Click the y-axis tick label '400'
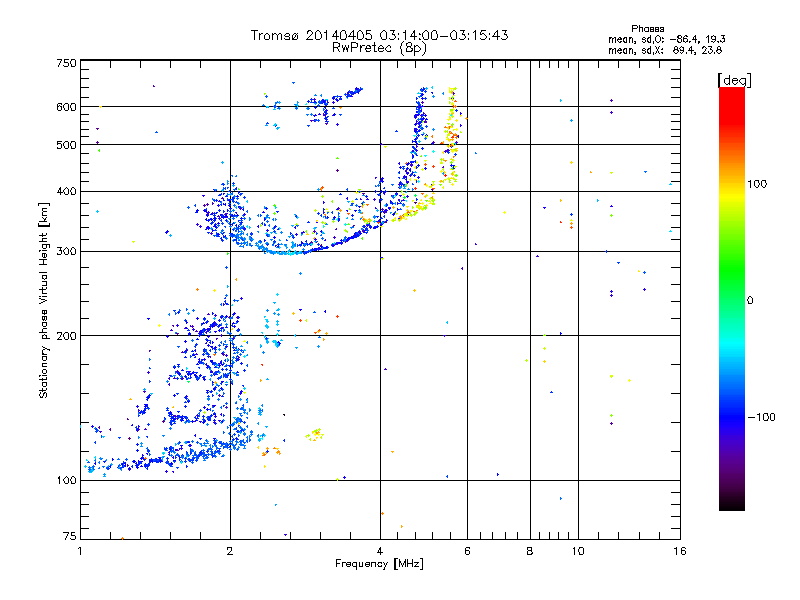This screenshot has height=600, width=800. (66, 192)
